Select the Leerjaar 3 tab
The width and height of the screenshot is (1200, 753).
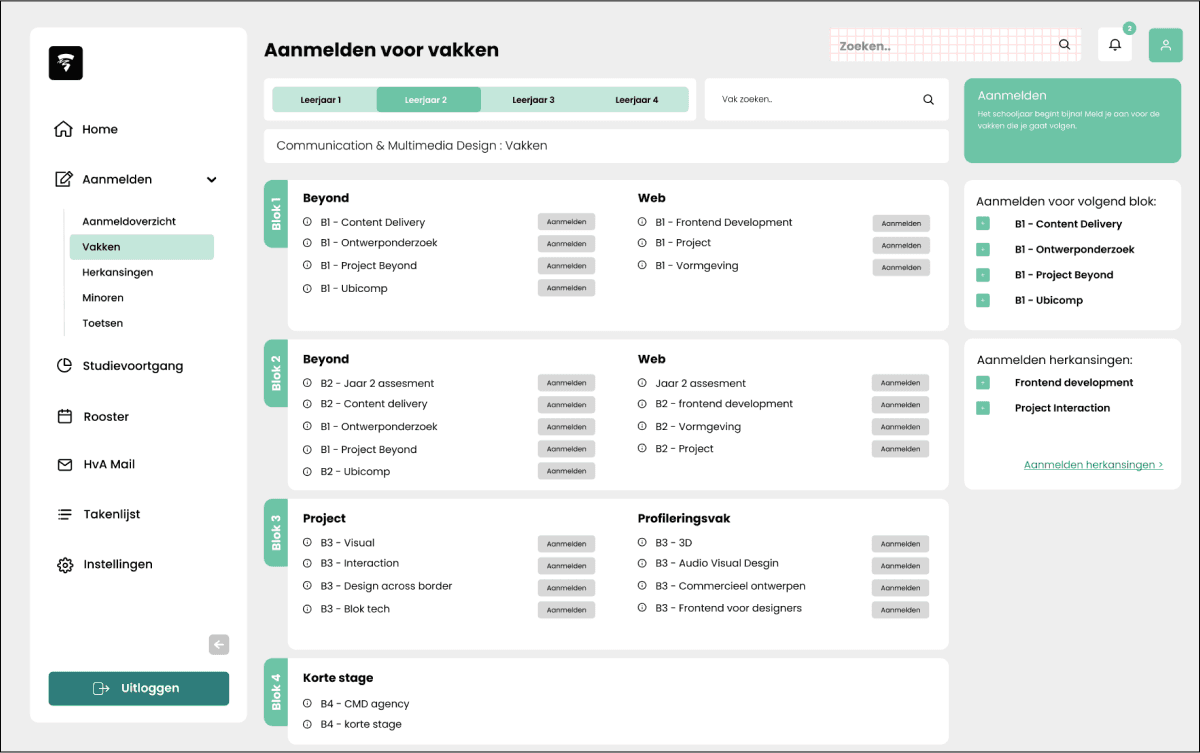[x=533, y=100]
